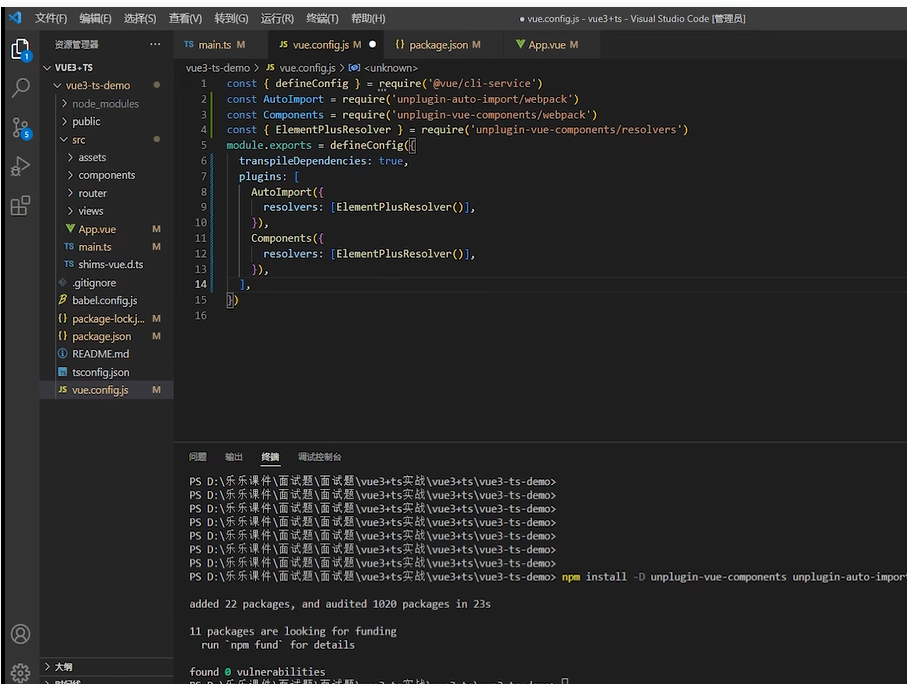This screenshot has height=684, width=907.
Task: Open the Search view icon
Action: (20, 88)
